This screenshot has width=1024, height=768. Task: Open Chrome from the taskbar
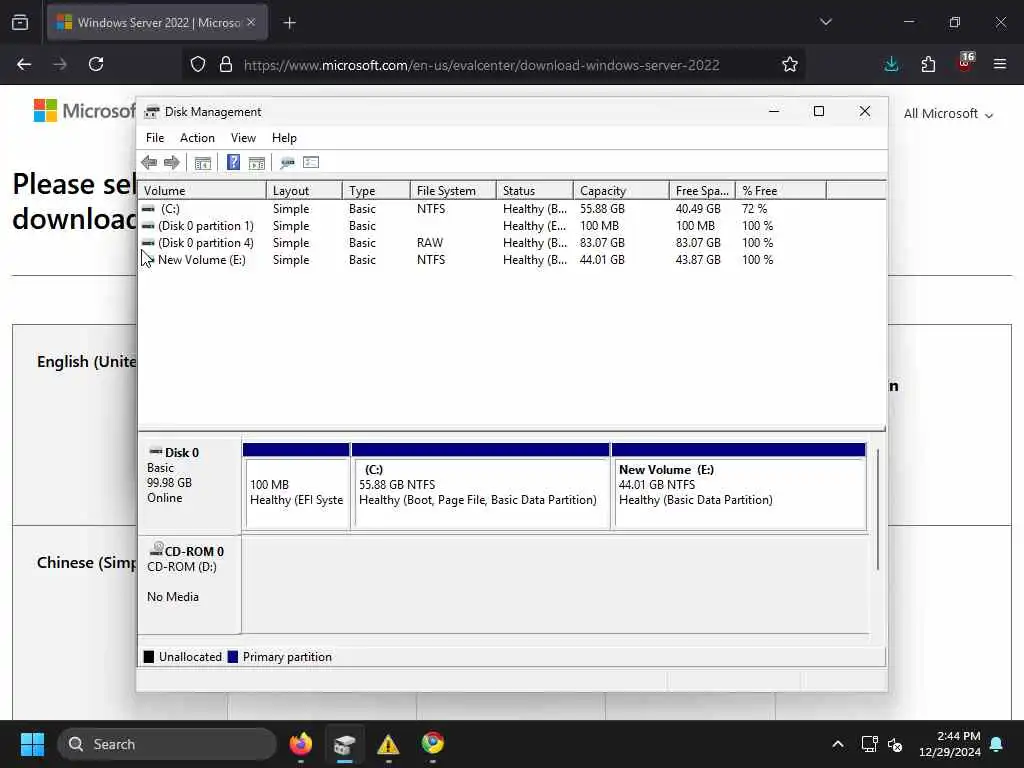[x=432, y=744]
